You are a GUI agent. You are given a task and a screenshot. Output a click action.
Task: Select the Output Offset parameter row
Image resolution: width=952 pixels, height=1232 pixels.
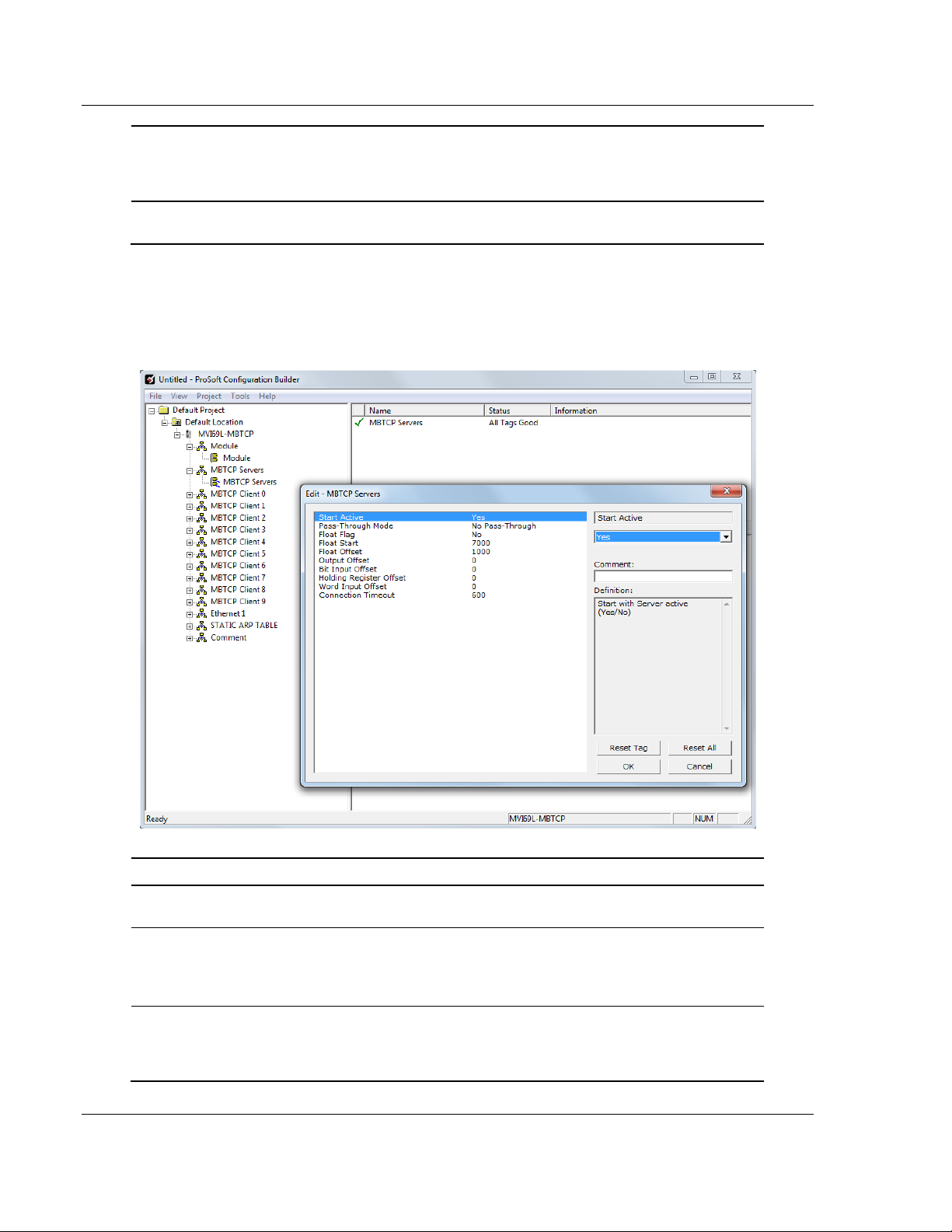[451, 560]
